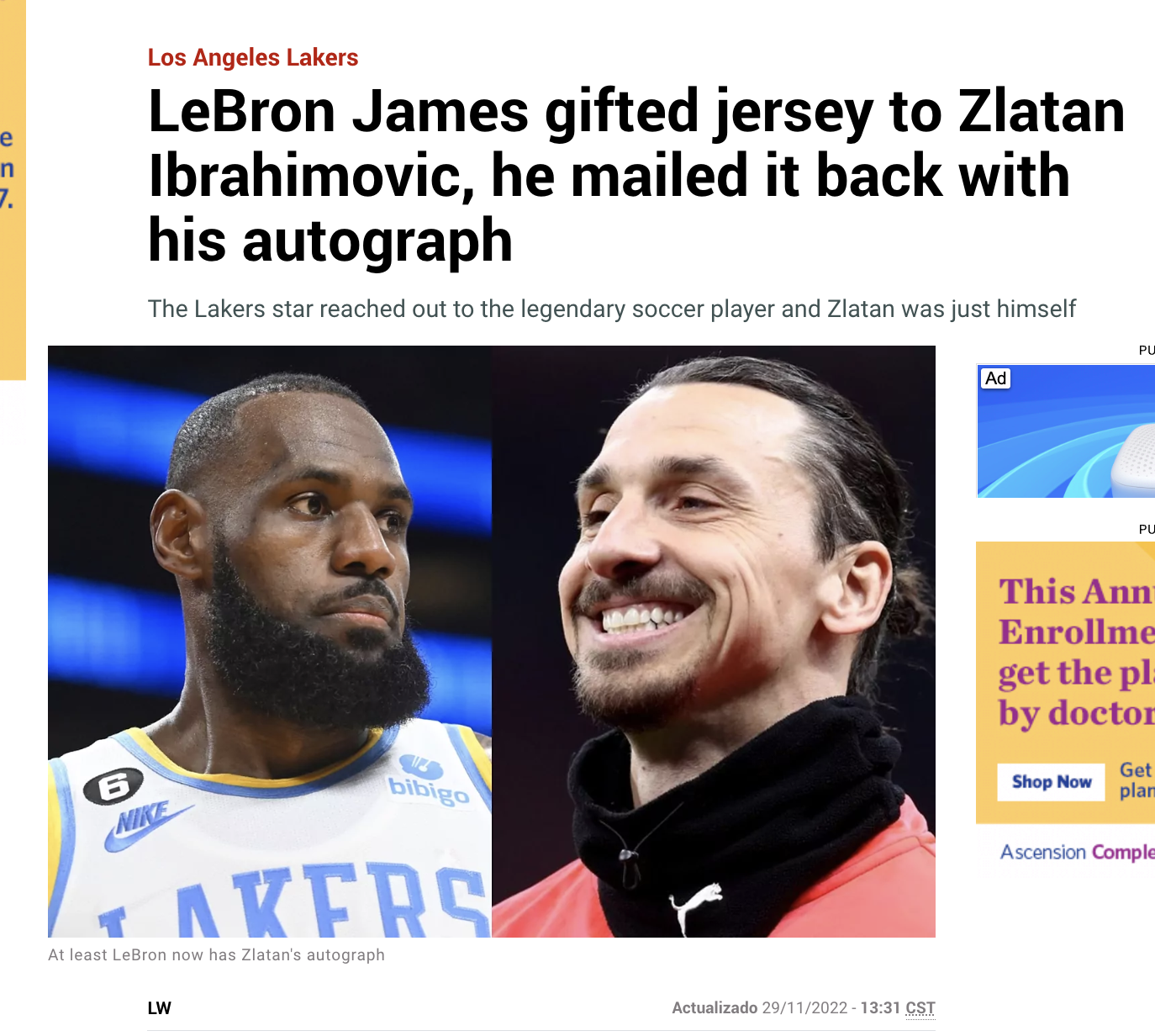
Task: Click the 'Shop Now' button in ad
Action: click(1052, 782)
